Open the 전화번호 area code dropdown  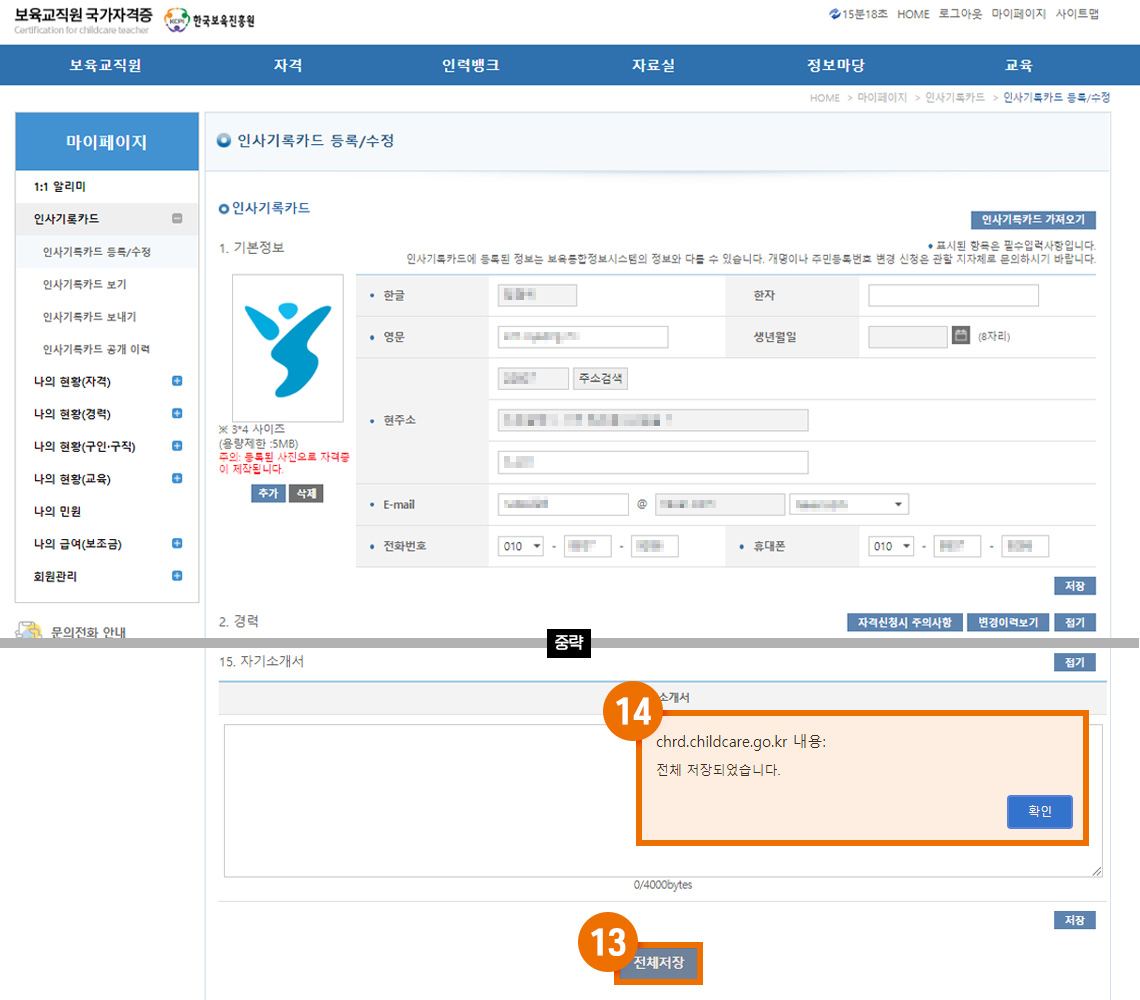521,547
